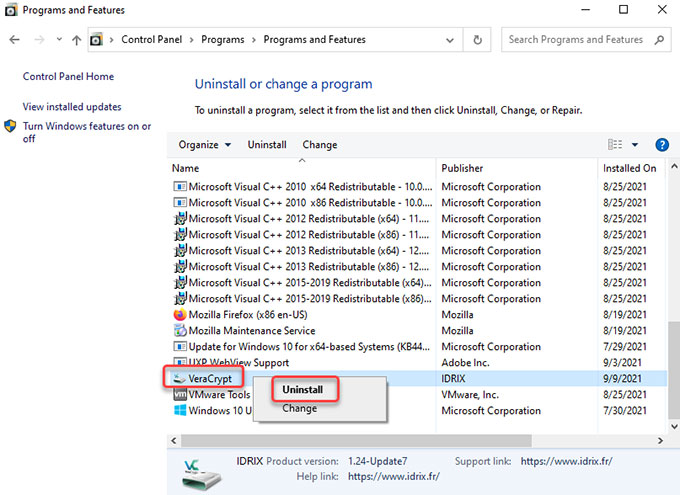Screen dimensions: 680x495
Task: Click the search magnifier icon
Action: (x=659, y=40)
